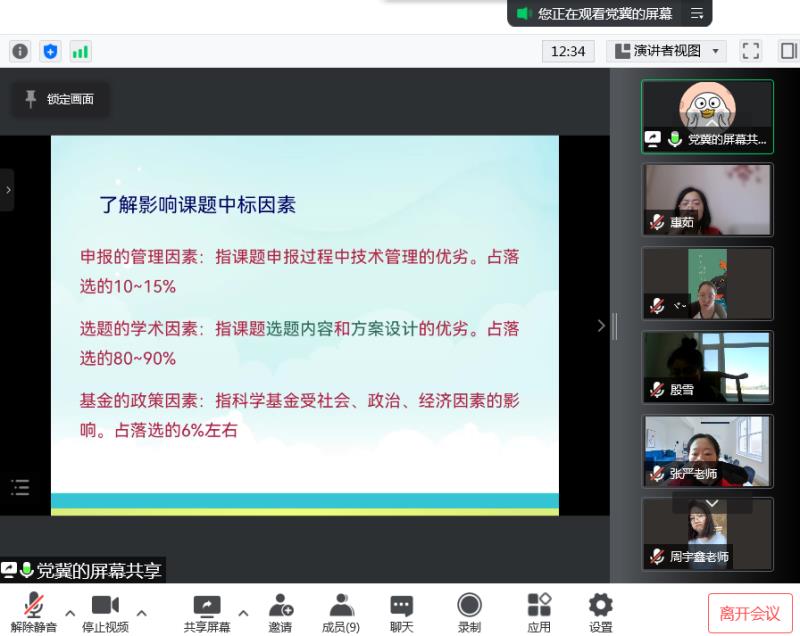Click the blue security shield icon

[50, 51]
